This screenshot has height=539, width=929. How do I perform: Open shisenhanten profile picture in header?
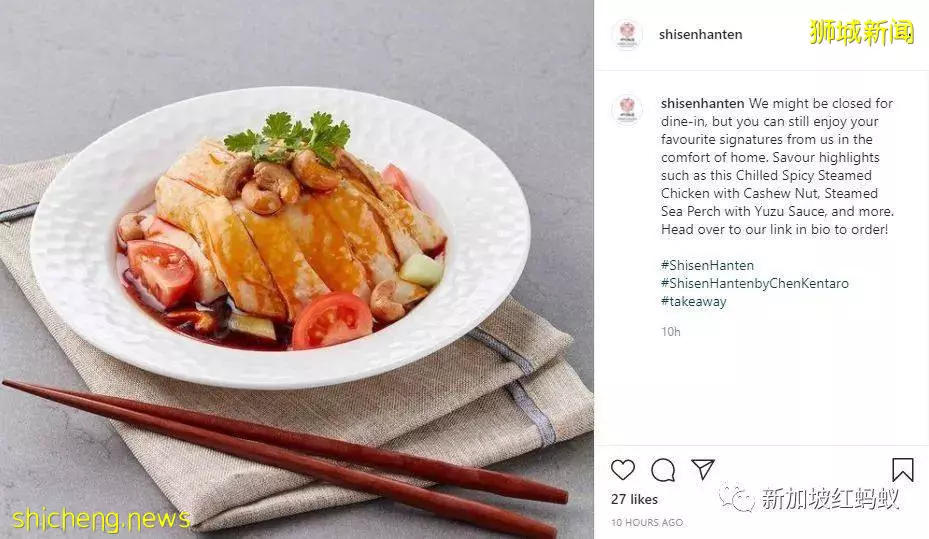click(627, 34)
